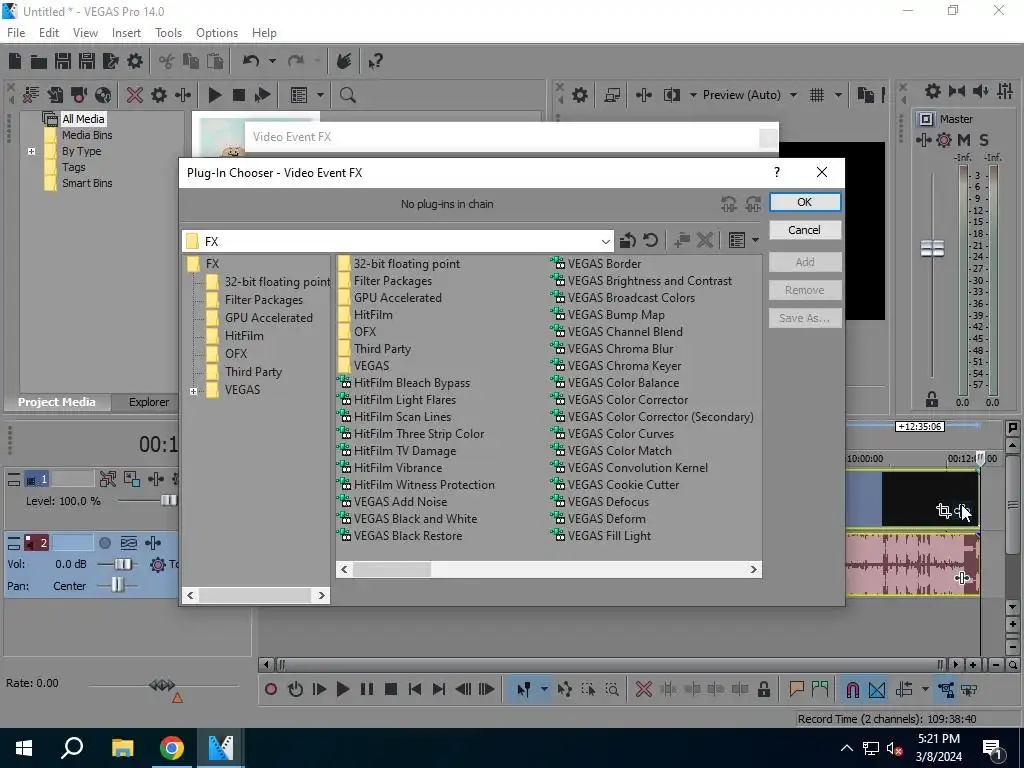Click the audio track Vol slider
Image resolution: width=1024 pixels, height=768 pixels.
click(x=122, y=564)
